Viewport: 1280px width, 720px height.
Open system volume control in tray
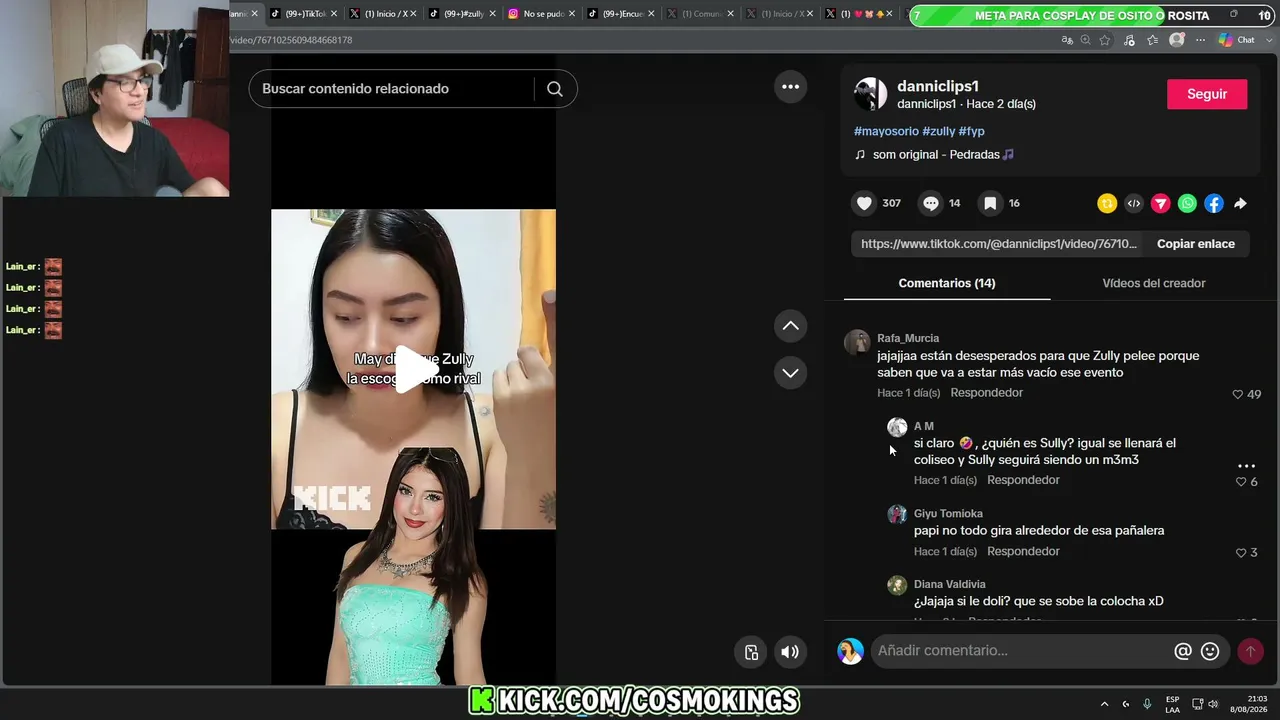(x=1213, y=704)
